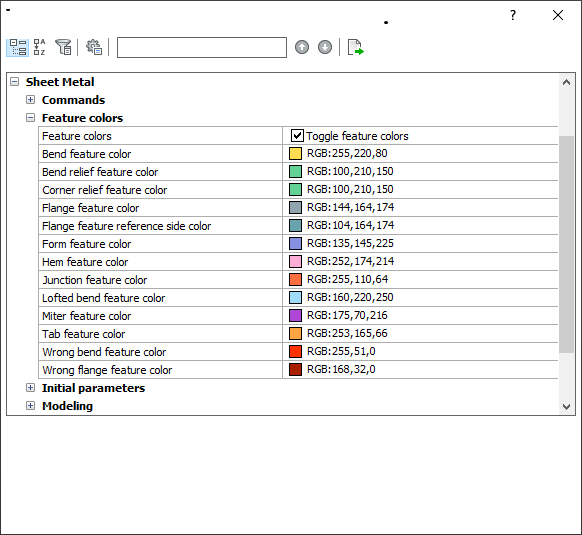Image resolution: width=582 pixels, height=535 pixels.
Task: Expand the Initial parameters section
Action: click(30, 388)
